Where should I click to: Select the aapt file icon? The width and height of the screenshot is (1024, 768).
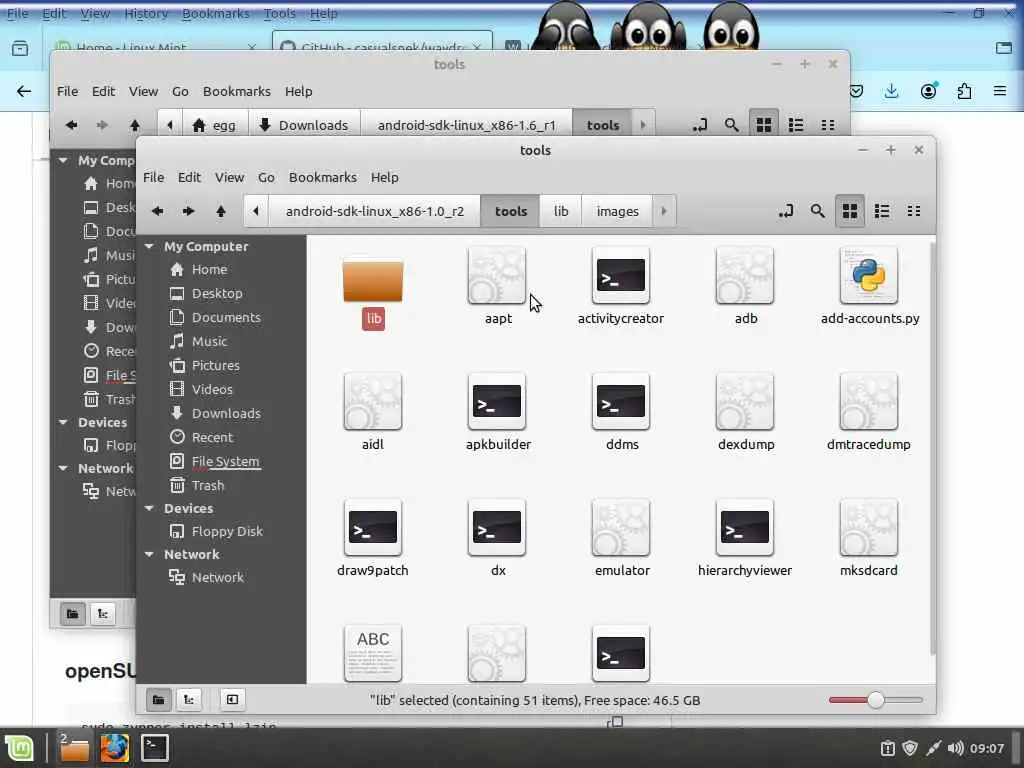496,275
